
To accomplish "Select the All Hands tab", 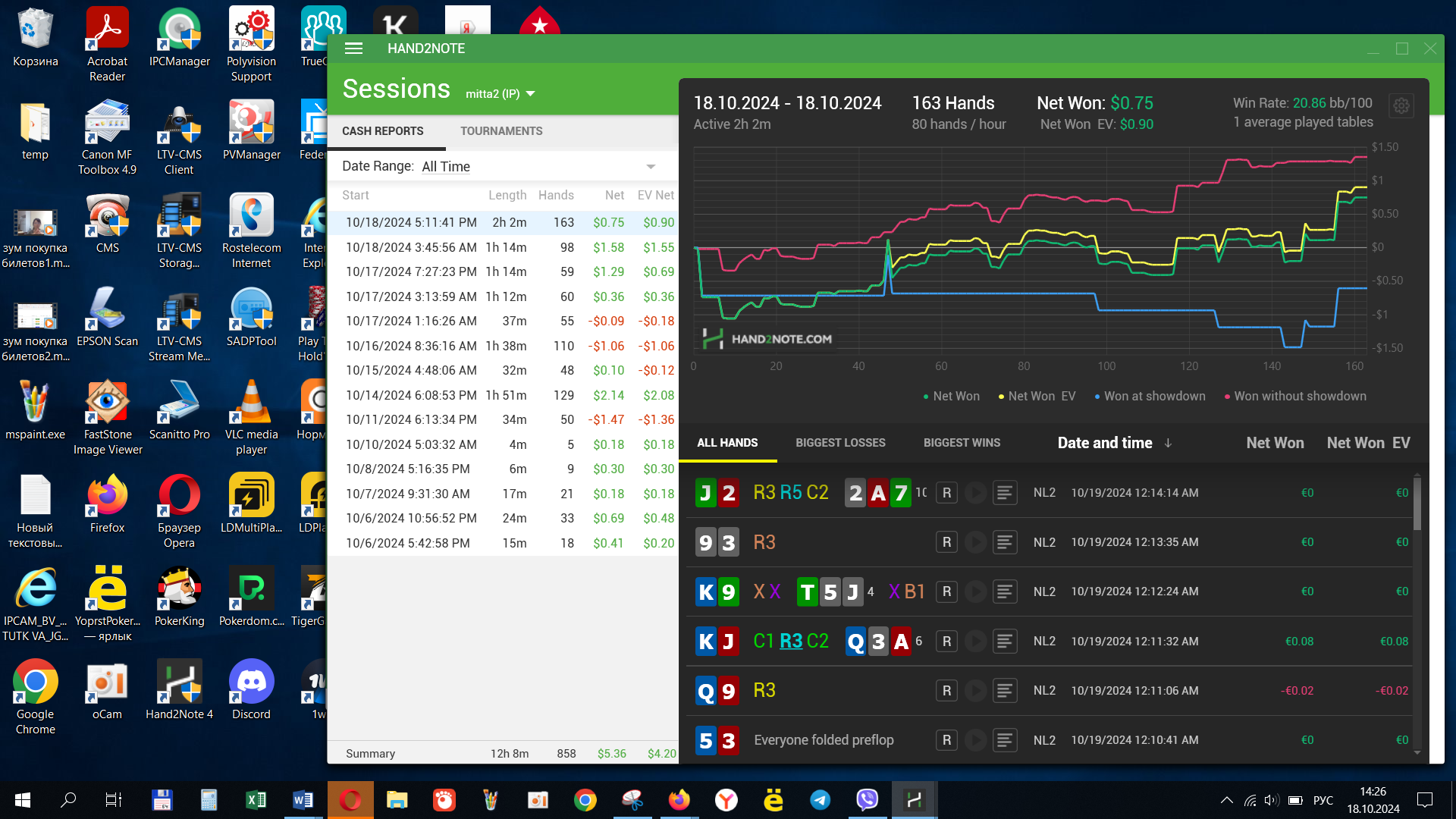I will [x=727, y=443].
